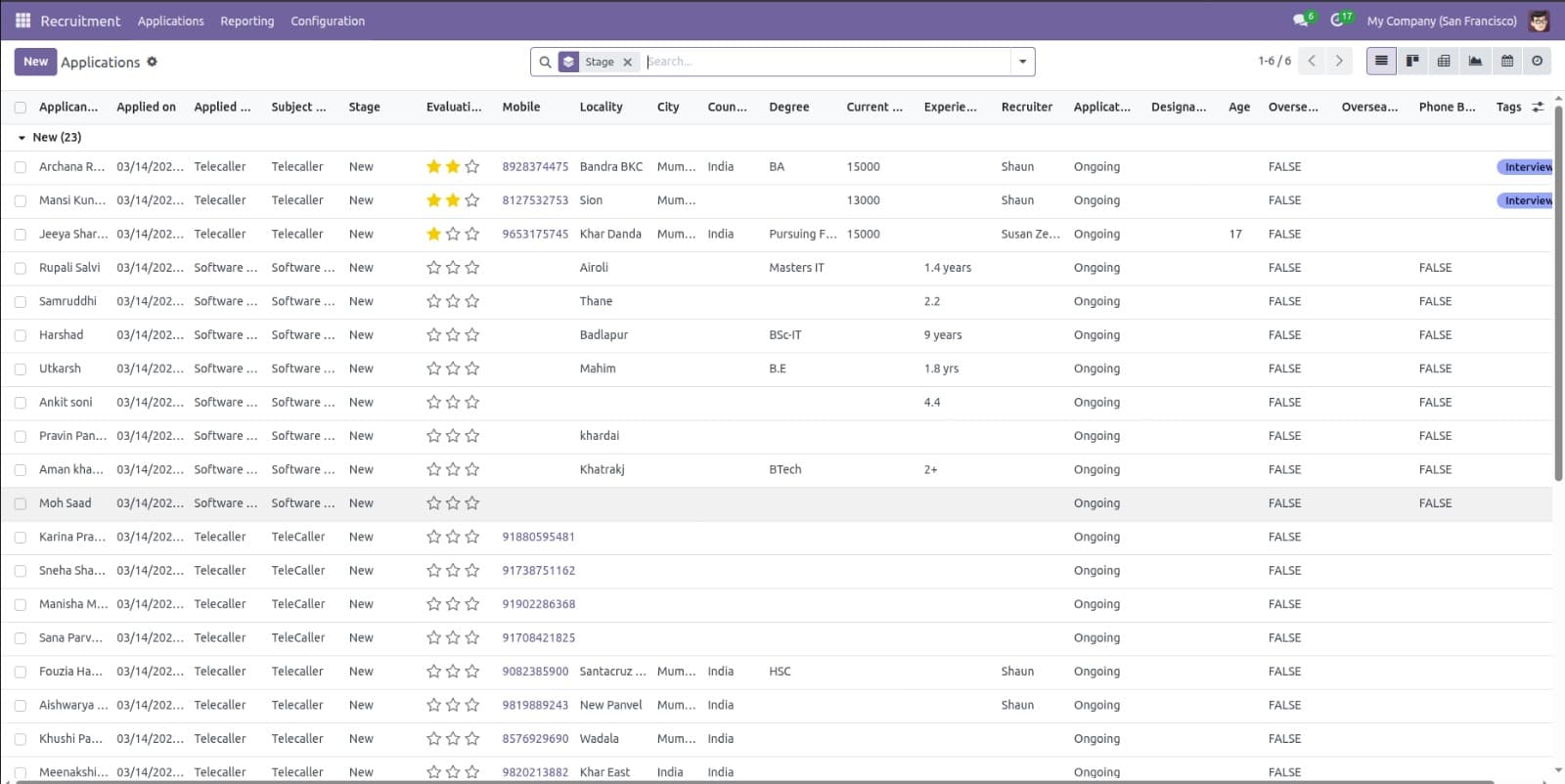Switch to activity view
Screen dimensions: 1565x784
pyautogui.click(x=1538, y=61)
